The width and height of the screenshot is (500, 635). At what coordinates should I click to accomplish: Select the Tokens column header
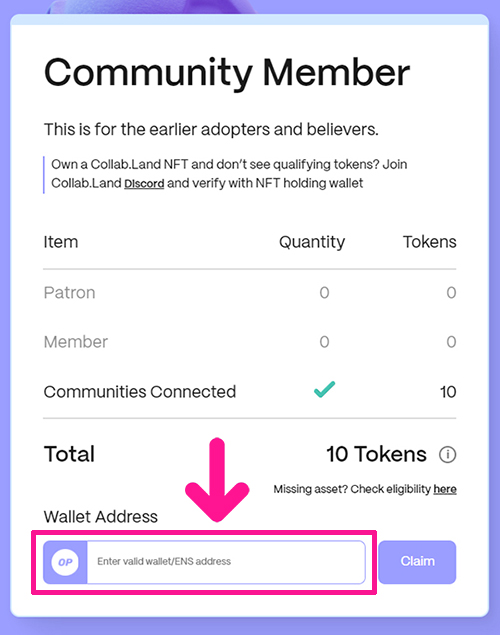430,242
